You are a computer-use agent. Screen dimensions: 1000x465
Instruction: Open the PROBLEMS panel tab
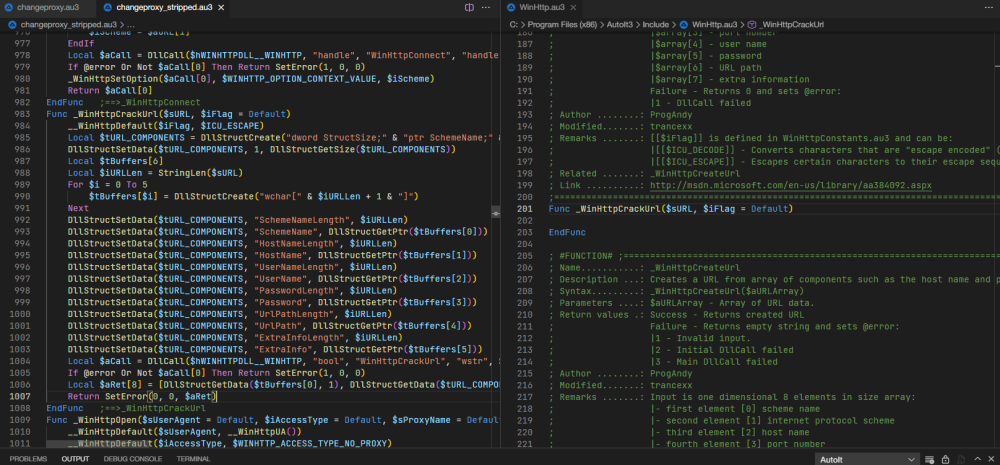[x=28, y=459]
